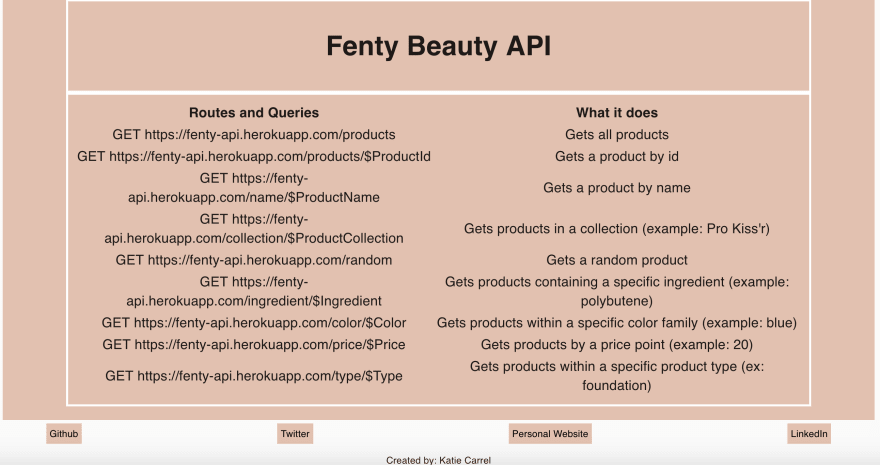Click the Fenty Beauty API heading
This screenshot has height=465, width=880.
pos(438,46)
